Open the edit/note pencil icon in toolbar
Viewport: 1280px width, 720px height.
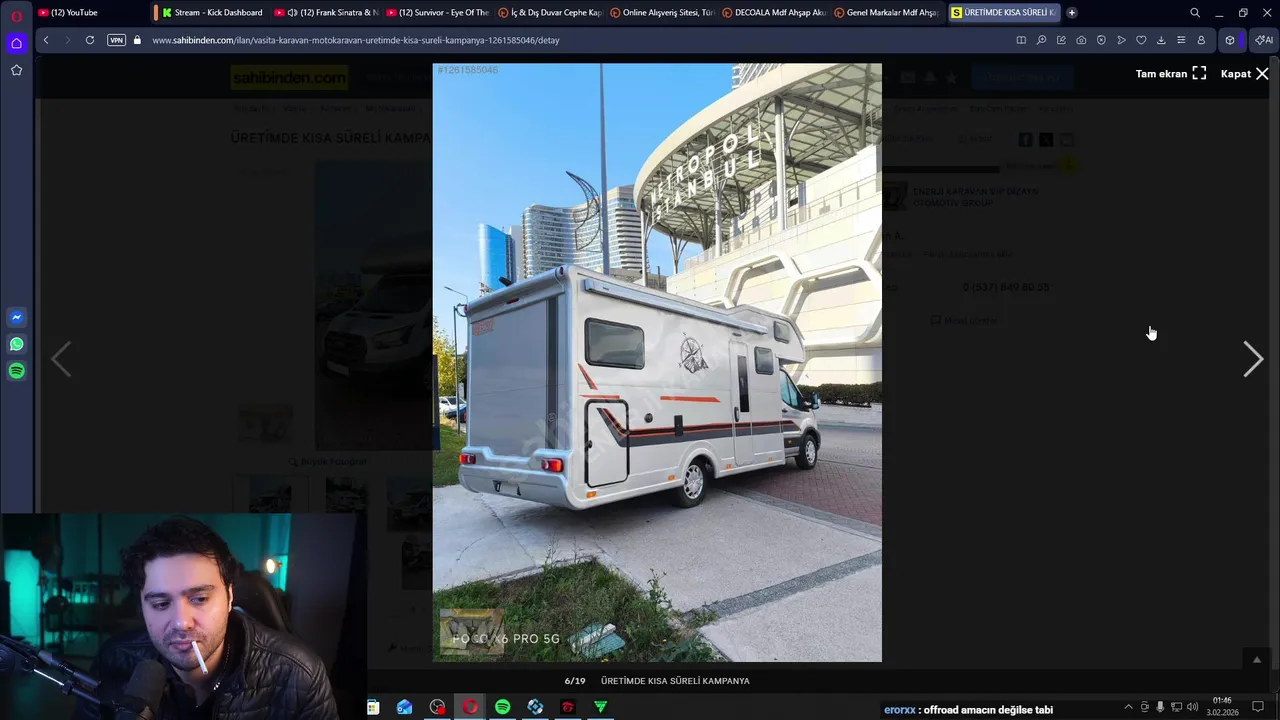pyautogui.click(x=1061, y=40)
